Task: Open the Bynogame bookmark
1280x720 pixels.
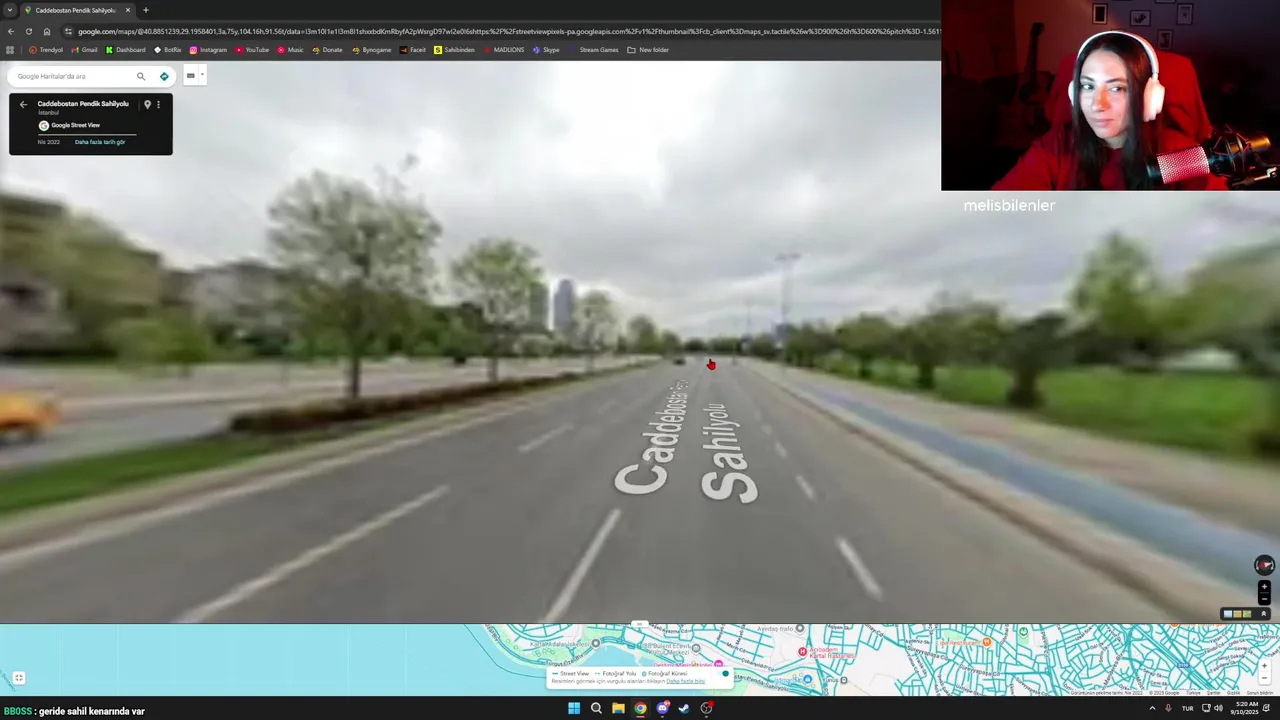Action: click(x=372, y=50)
